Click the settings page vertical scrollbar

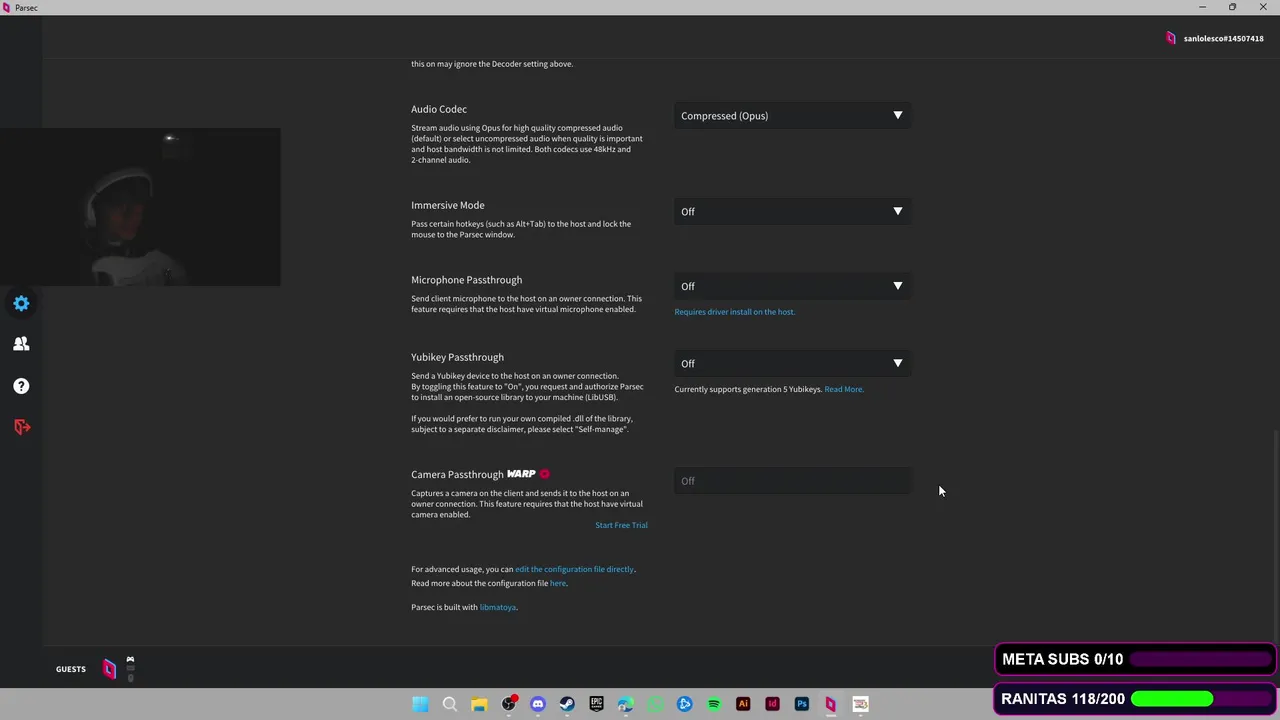click(1275, 535)
